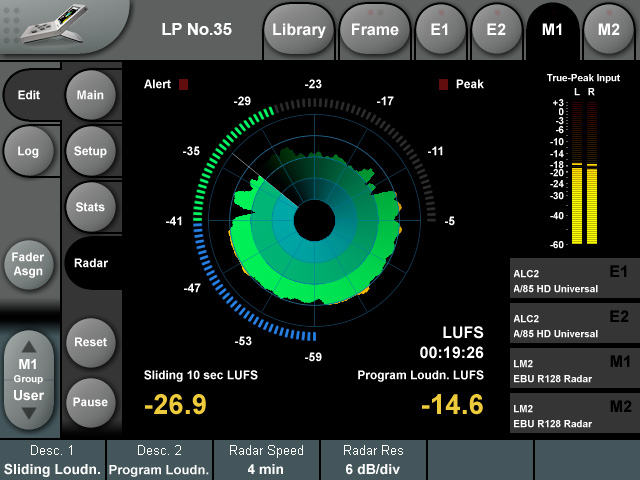This screenshot has height=480, width=640.
Task: Click the True-Peak Input label
Action: pyautogui.click(x=583, y=78)
